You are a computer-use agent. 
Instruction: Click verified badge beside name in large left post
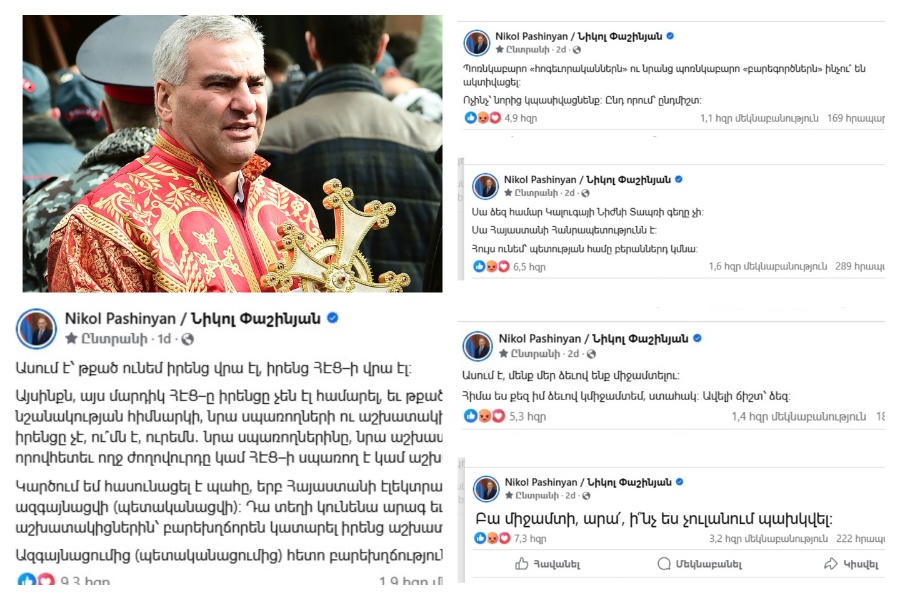pyautogui.click(x=332, y=318)
